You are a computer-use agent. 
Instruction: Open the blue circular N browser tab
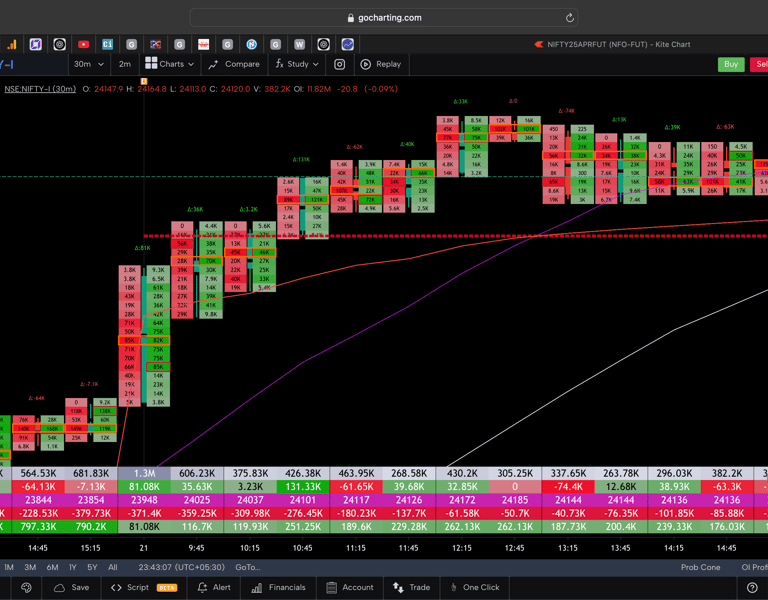coord(251,45)
